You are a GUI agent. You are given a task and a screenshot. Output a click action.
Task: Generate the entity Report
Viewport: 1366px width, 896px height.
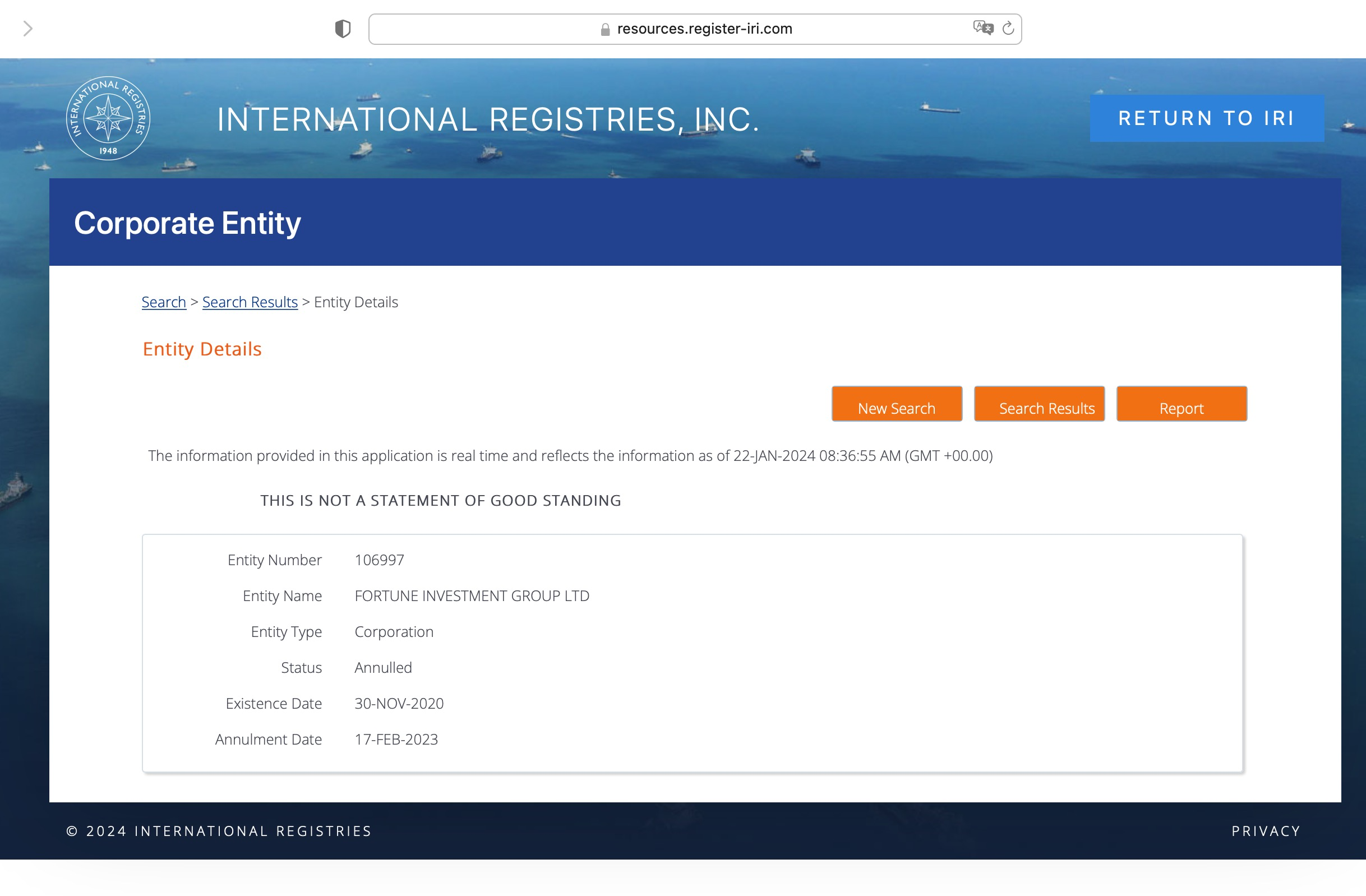coord(1181,404)
